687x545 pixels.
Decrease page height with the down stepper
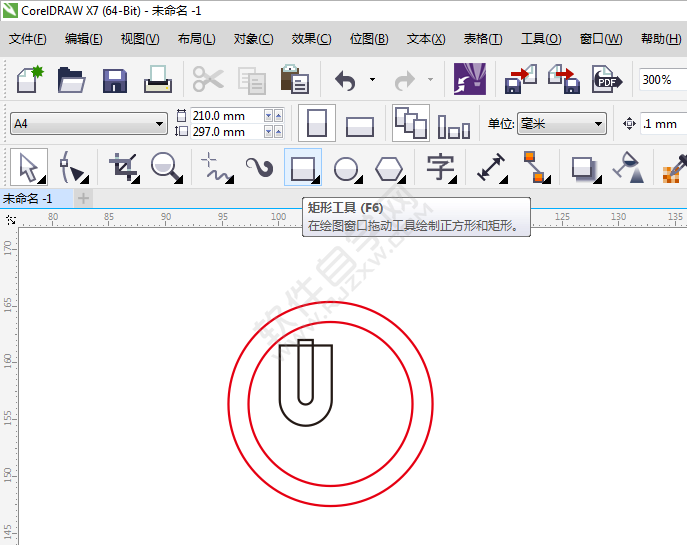click(x=269, y=131)
